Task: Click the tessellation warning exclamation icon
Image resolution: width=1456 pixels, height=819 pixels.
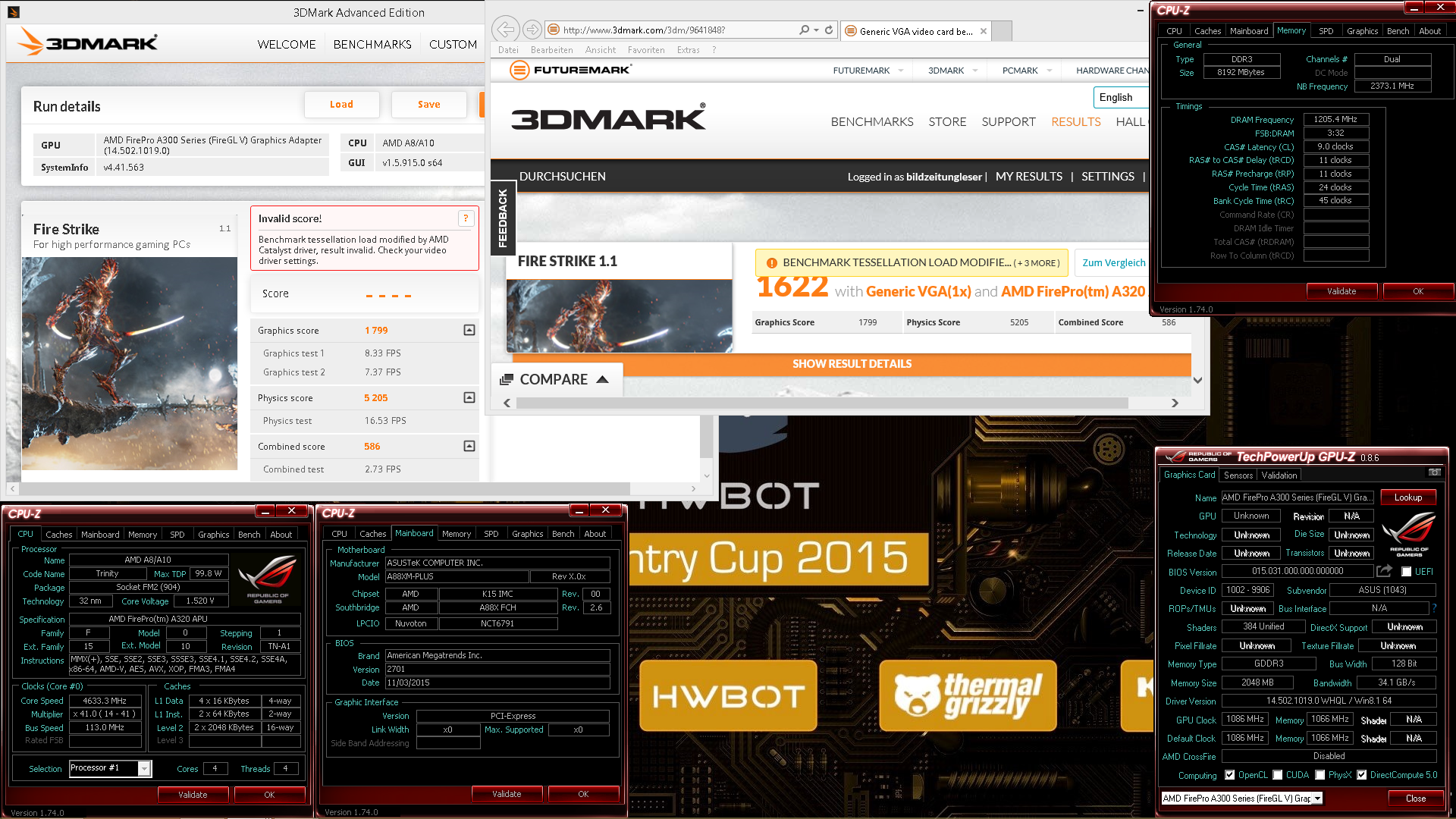Action: point(771,263)
